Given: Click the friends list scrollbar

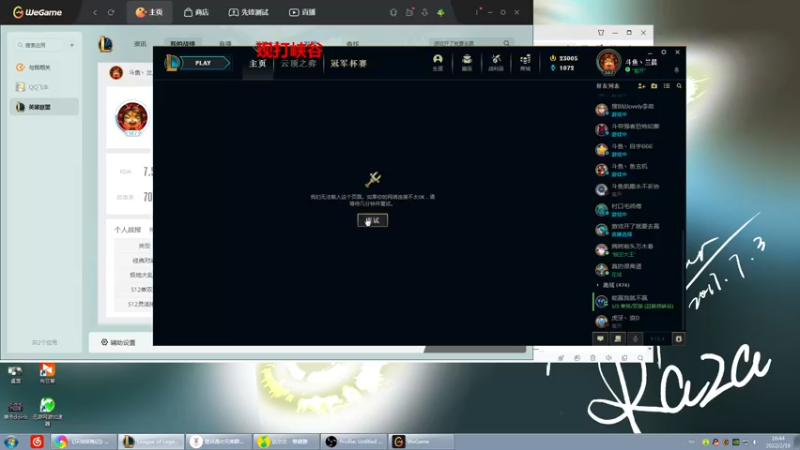Looking at the screenshot, I should click(683, 280).
